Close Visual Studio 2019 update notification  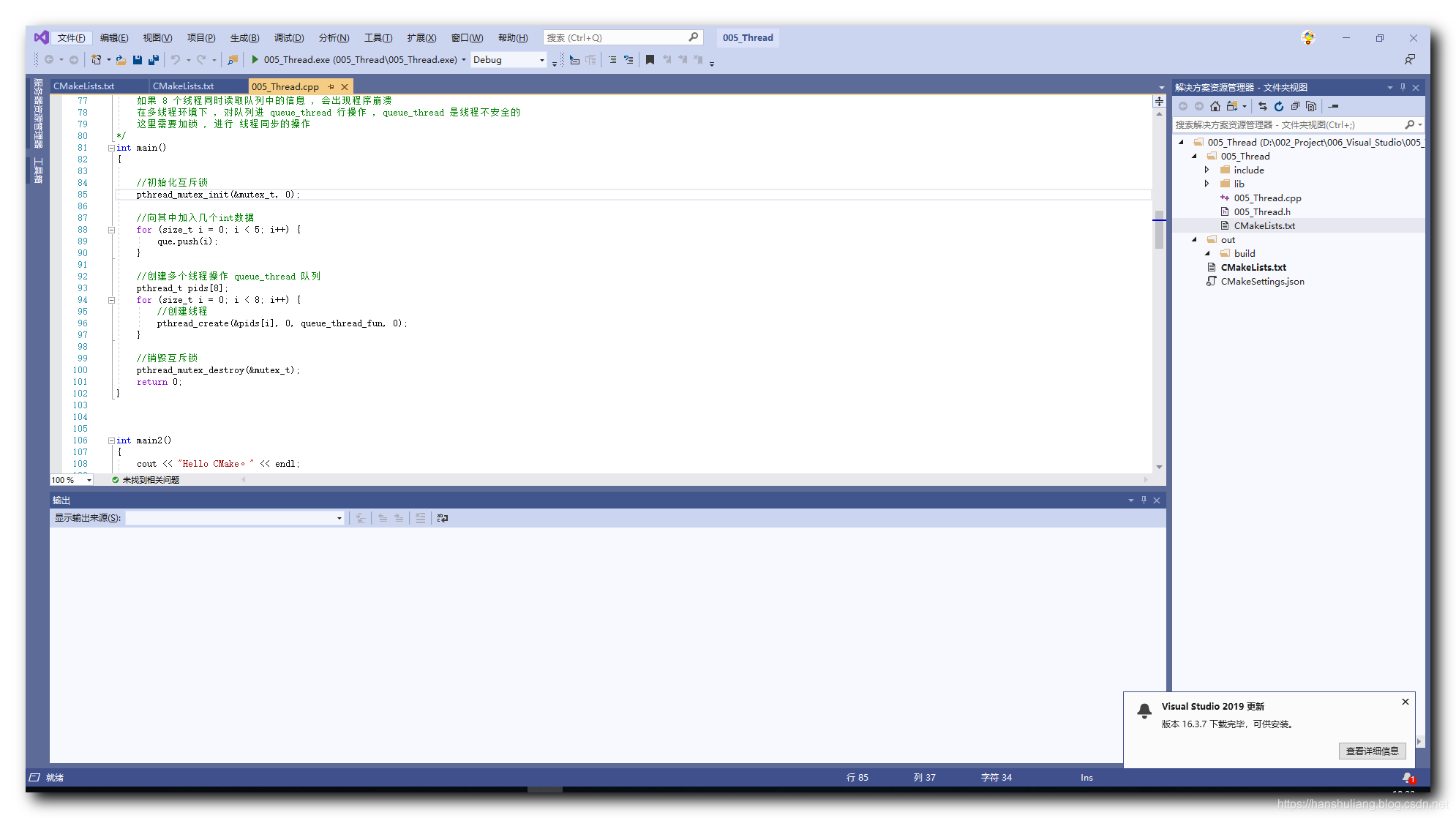click(x=1405, y=702)
